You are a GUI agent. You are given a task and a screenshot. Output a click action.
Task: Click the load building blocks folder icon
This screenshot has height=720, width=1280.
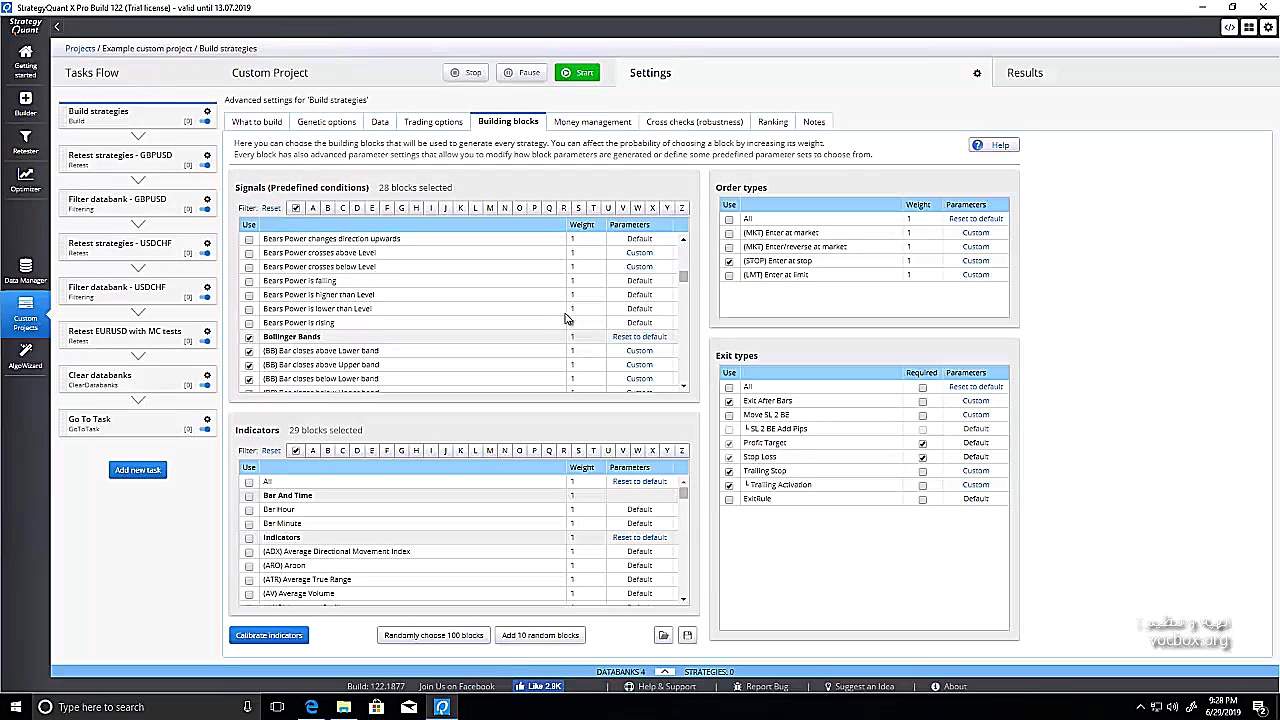pyautogui.click(x=663, y=635)
